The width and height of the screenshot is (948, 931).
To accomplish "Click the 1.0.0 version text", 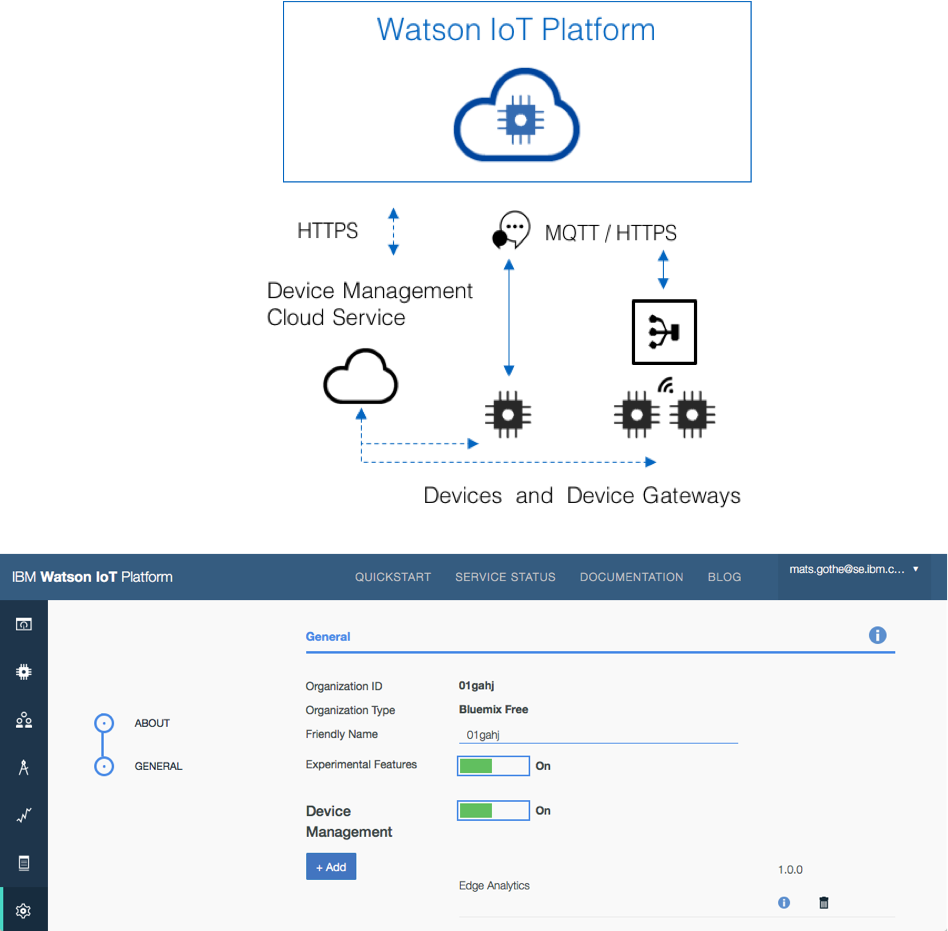I will click(790, 870).
